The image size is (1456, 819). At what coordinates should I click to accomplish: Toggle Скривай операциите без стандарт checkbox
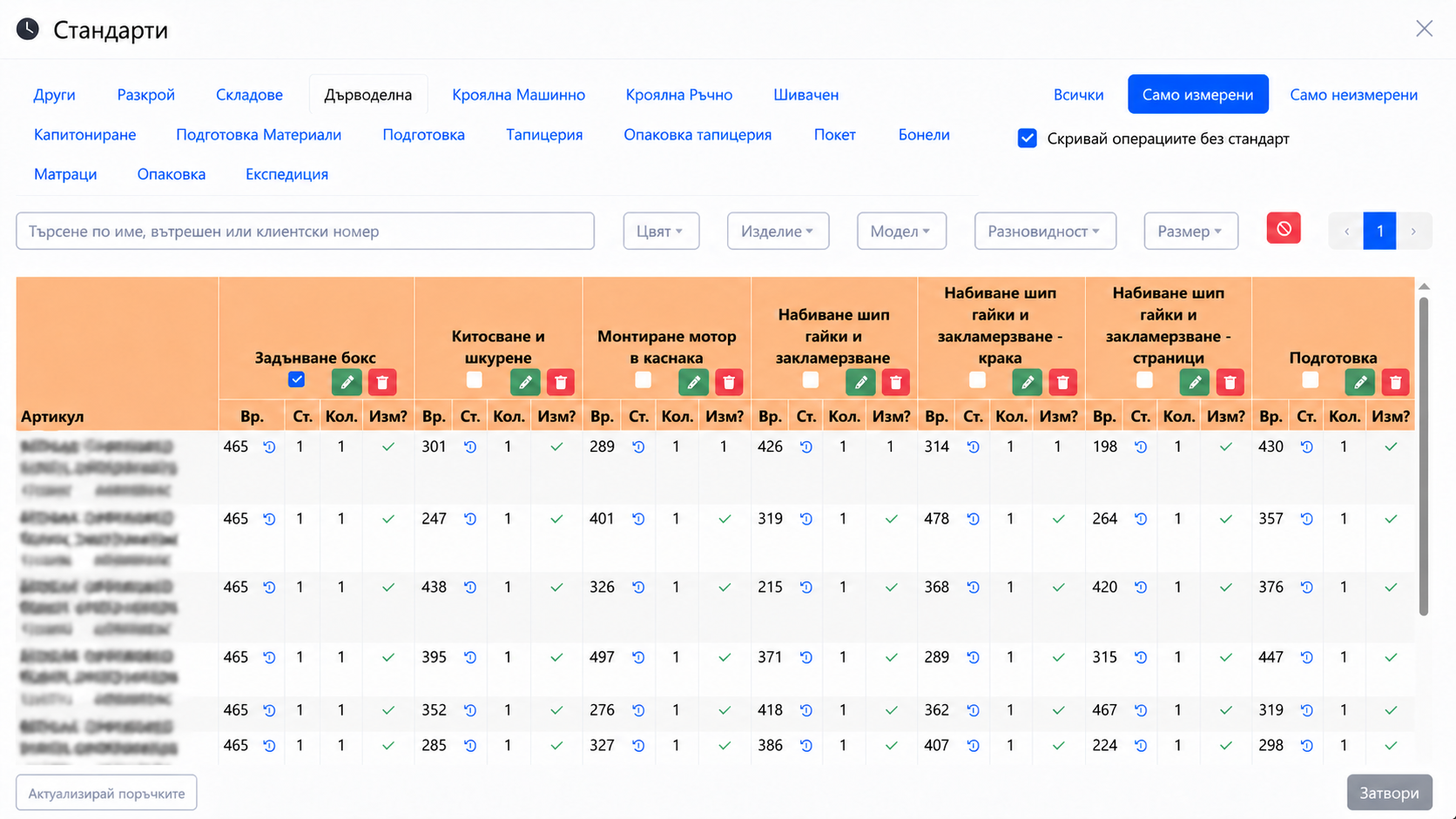tap(1028, 138)
